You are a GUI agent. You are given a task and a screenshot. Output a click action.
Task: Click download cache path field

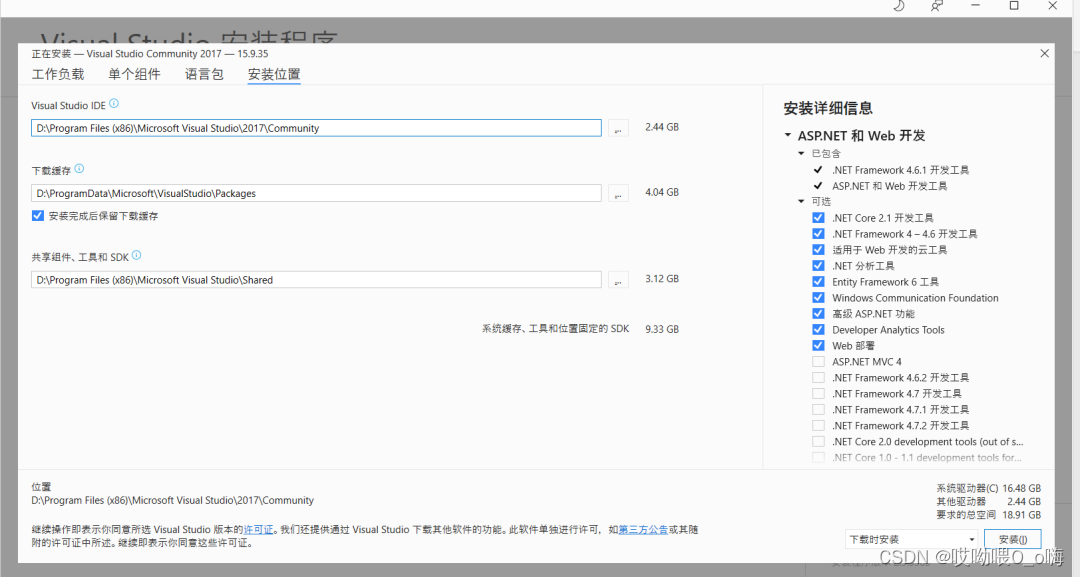click(x=316, y=193)
